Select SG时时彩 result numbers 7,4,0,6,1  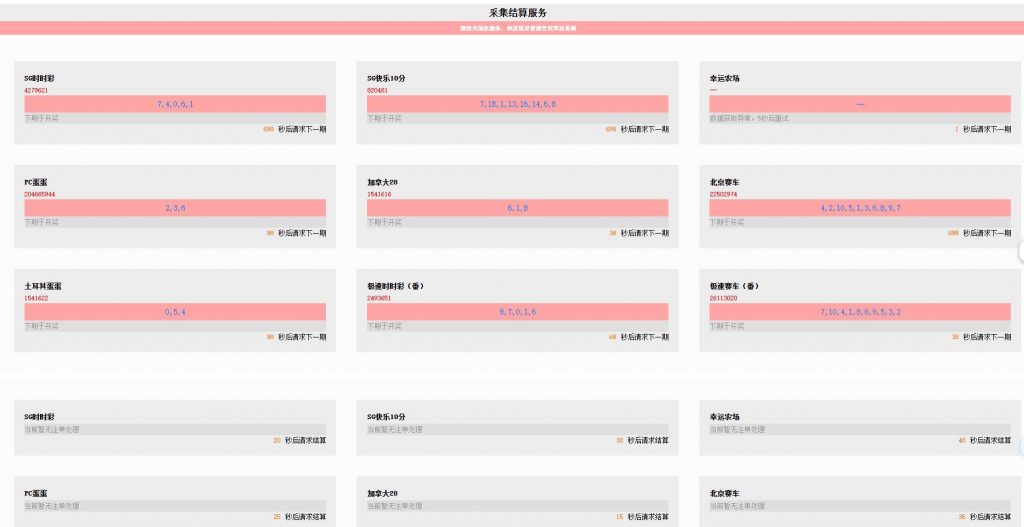tap(175, 104)
